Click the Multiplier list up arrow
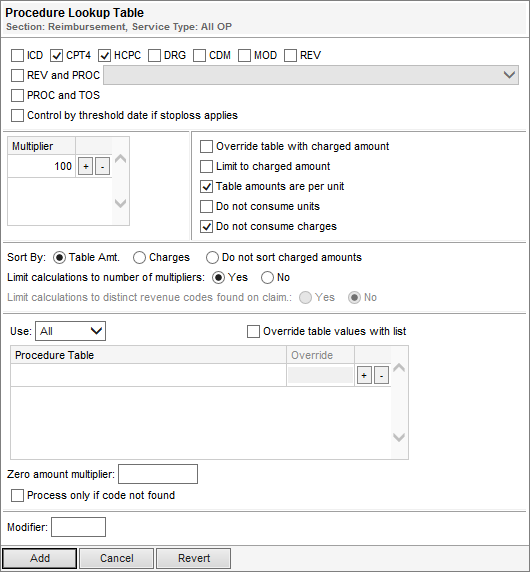 [x=121, y=159]
